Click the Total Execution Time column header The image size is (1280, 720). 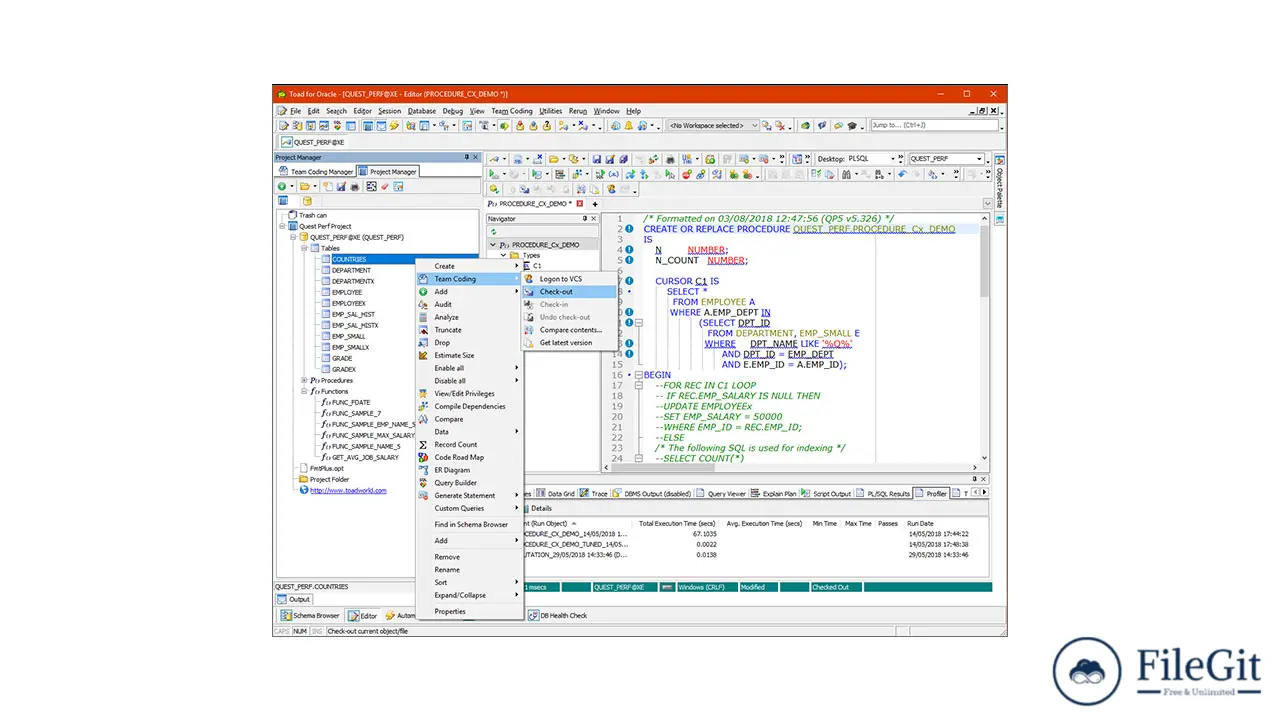click(679, 523)
